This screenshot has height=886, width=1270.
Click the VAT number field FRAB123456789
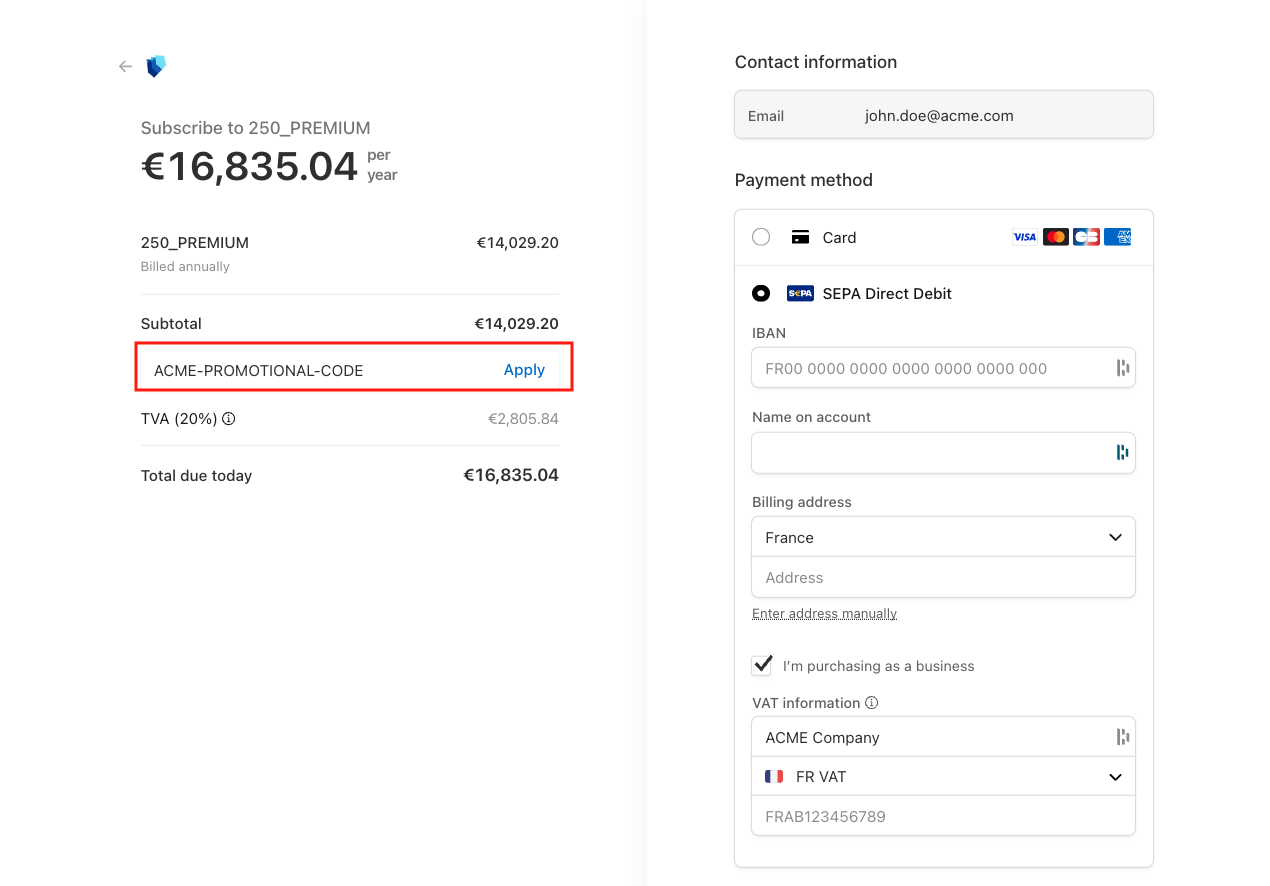click(x=943, y=816)
